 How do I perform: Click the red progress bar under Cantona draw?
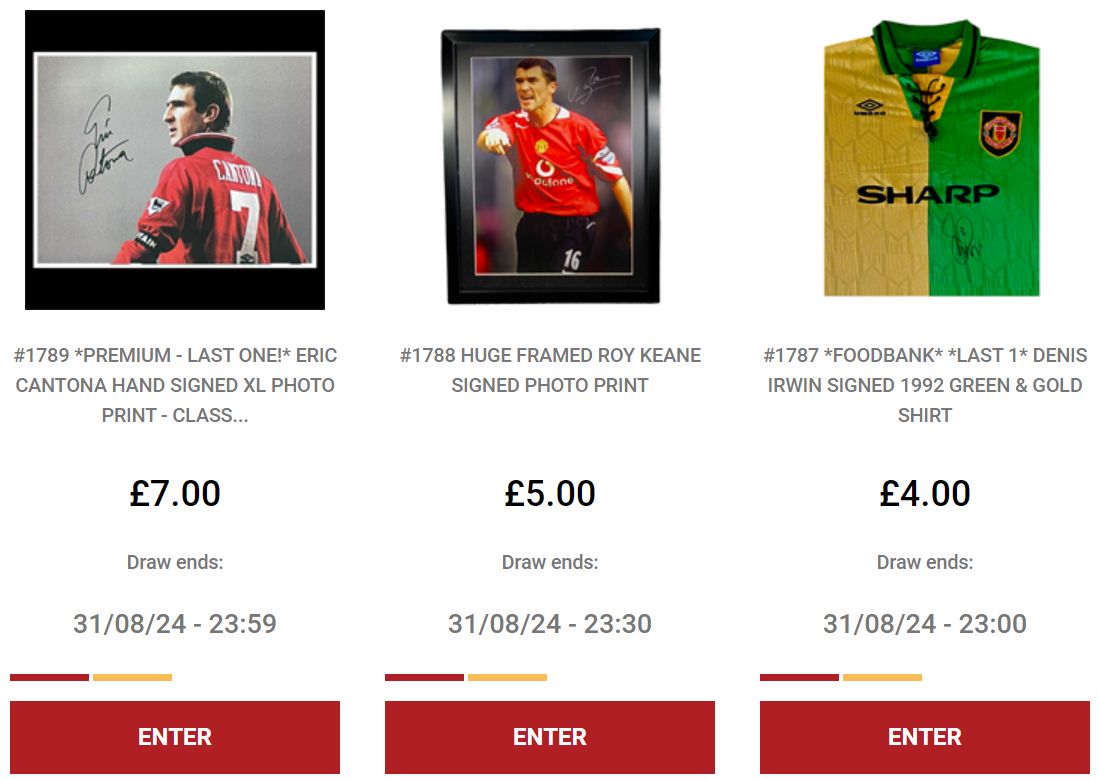point(49,677)
